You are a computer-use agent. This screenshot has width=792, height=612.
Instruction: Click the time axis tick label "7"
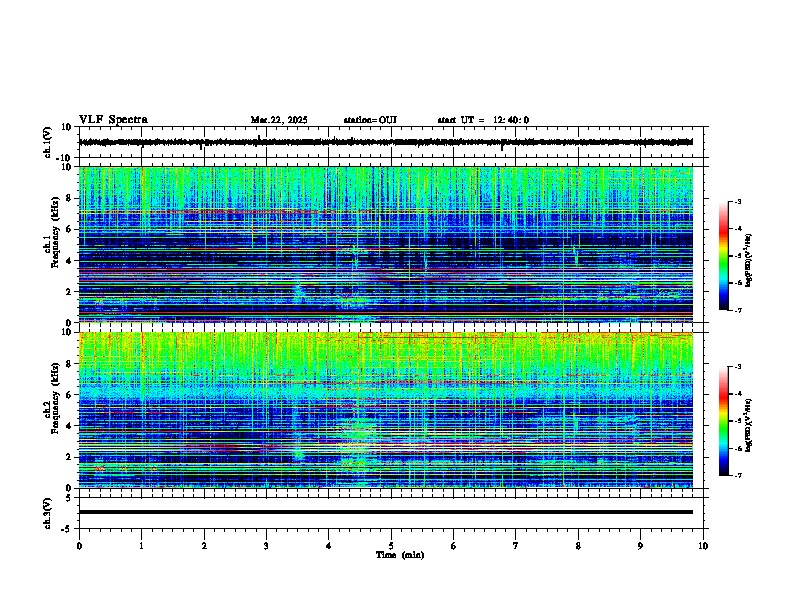(516, 546)
